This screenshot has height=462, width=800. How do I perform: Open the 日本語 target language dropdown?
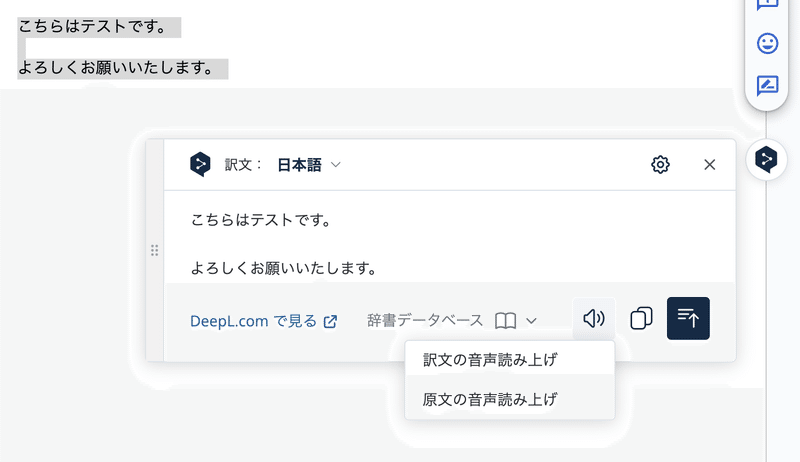point(309,165)
